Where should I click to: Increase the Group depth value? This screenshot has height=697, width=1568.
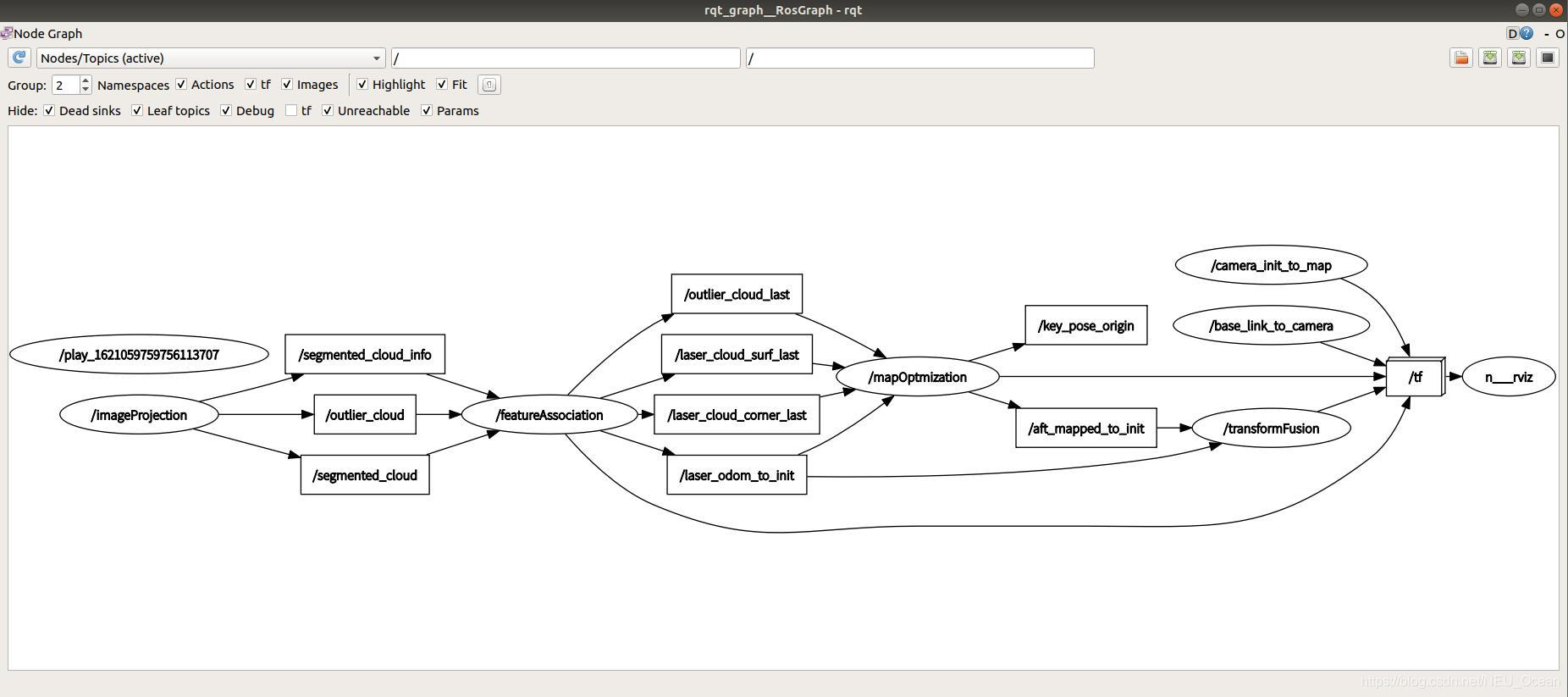point(85,80)
